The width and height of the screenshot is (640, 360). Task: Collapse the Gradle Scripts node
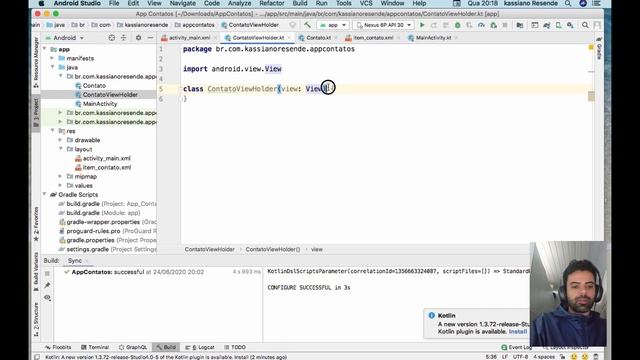(45, 195)
